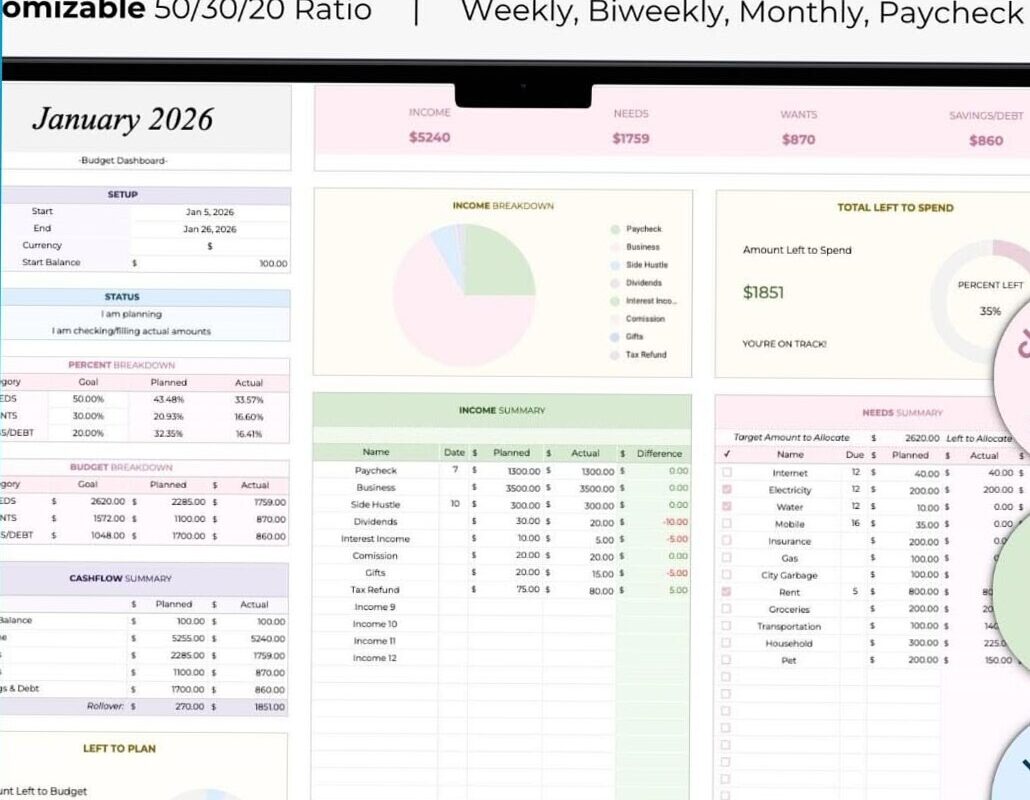Click the 'Budget Dashboard' label

pyautogui.click(x=121, y=160)
